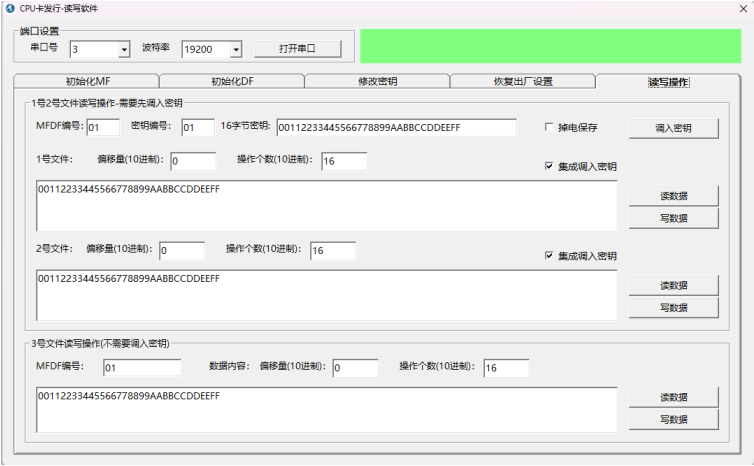Viewport: 754px width, 466px height.
Task: Click 读数据 for 3号文件
Action: point(673,397)
